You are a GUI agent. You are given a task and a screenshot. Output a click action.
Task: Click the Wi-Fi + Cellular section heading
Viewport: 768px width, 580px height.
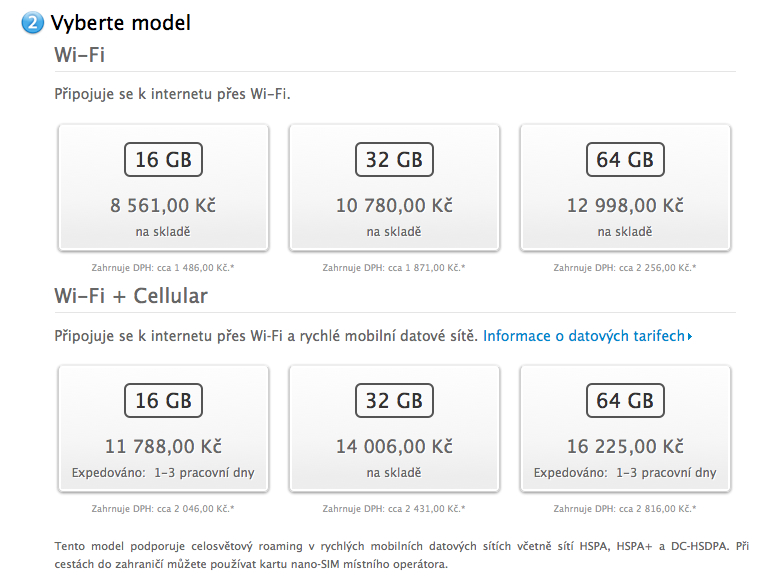(131, 296)
